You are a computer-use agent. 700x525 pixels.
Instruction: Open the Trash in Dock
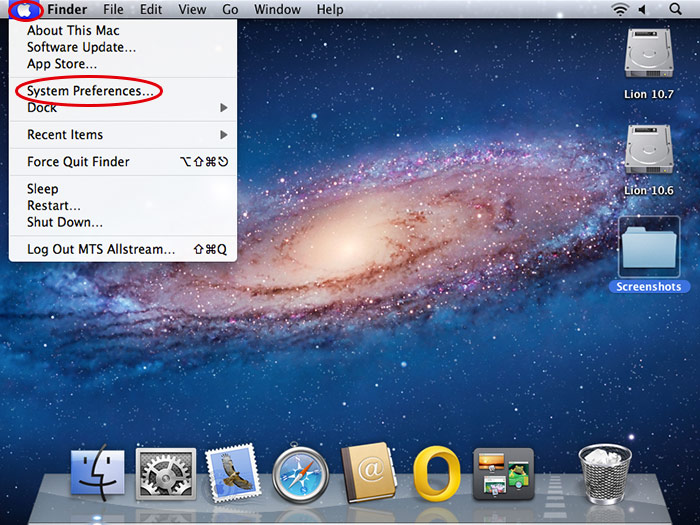tap(605, 474)
